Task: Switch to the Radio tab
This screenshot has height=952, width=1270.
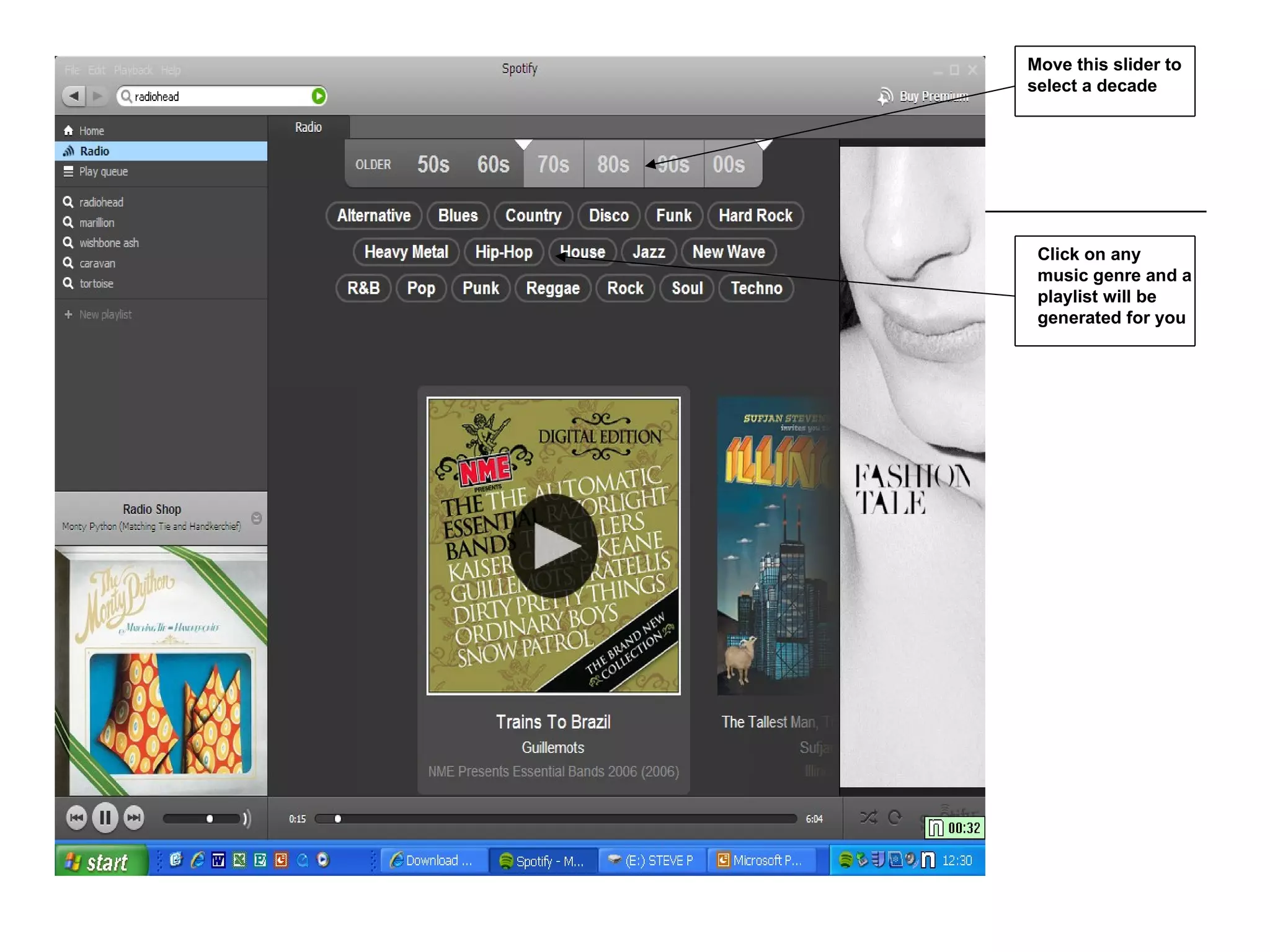Action: pyautogui.click(x=308, y=127)
